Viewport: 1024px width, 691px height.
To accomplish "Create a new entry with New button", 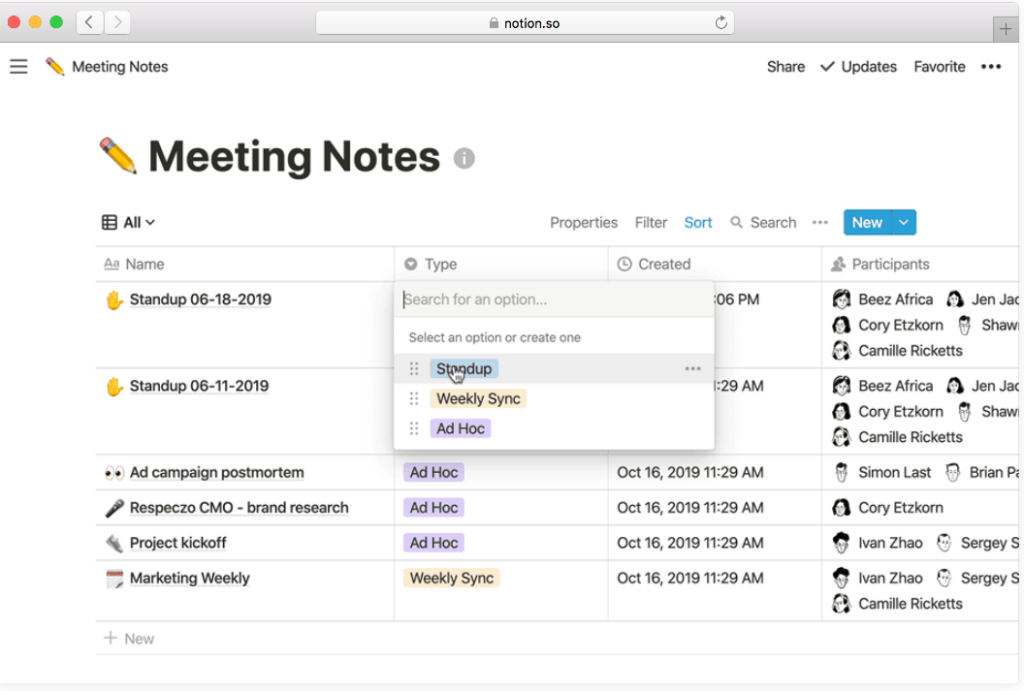I will 867,222.
